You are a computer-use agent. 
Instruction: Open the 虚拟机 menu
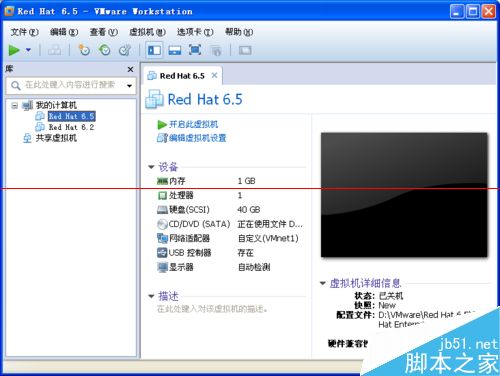147,32
